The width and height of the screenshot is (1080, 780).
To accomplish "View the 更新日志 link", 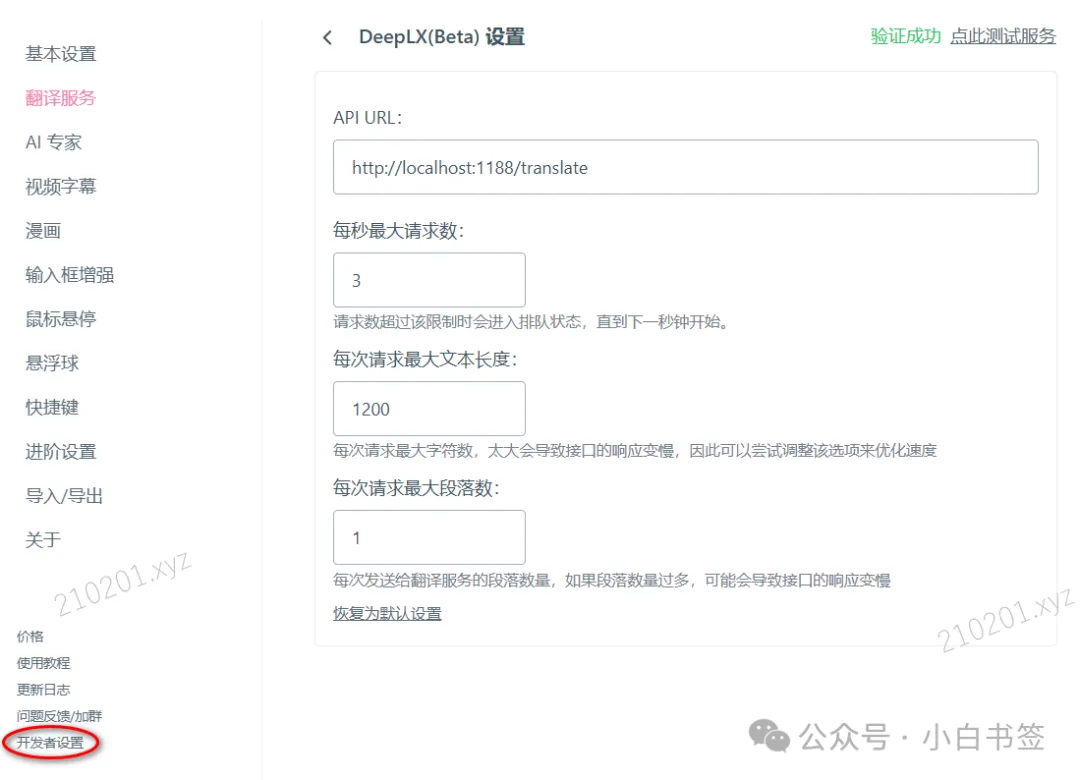I will 43,690.
